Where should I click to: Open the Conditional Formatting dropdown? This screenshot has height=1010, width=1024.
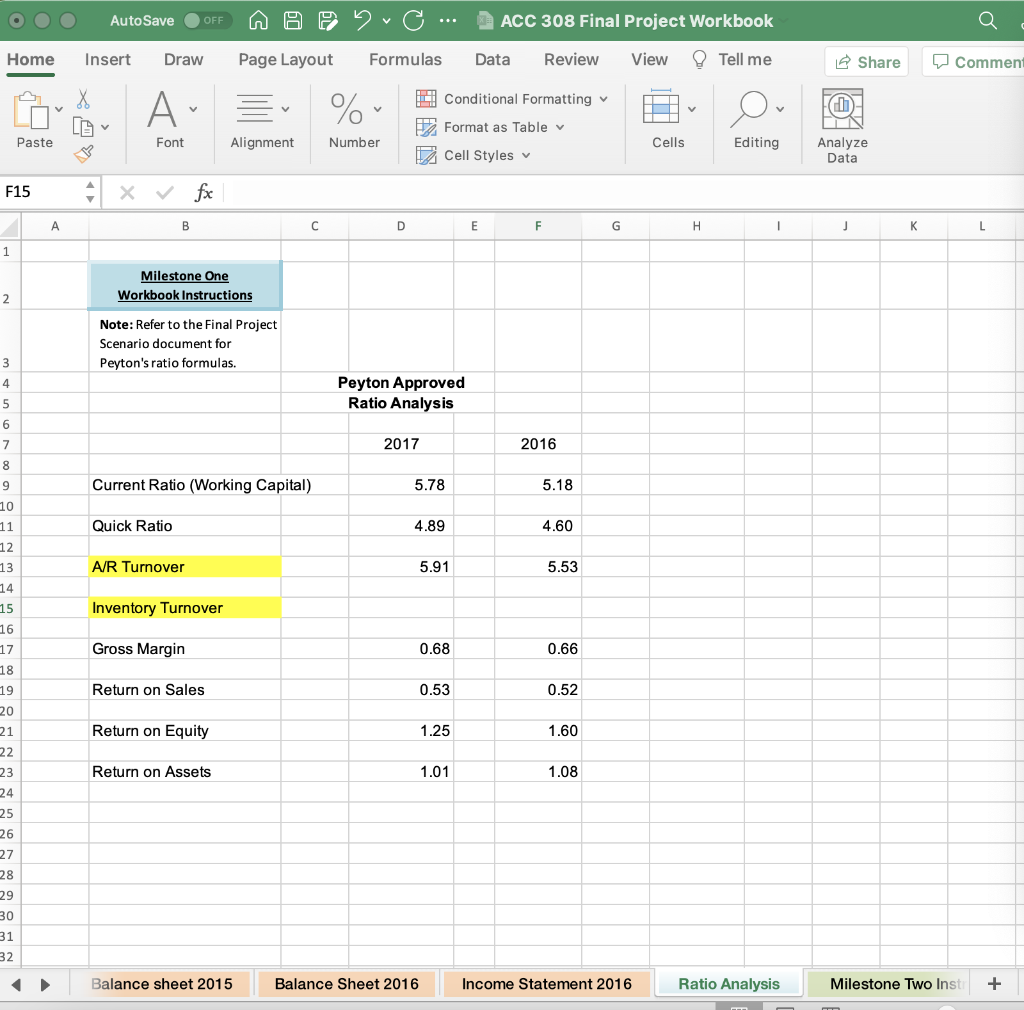(x=512, y=99)
